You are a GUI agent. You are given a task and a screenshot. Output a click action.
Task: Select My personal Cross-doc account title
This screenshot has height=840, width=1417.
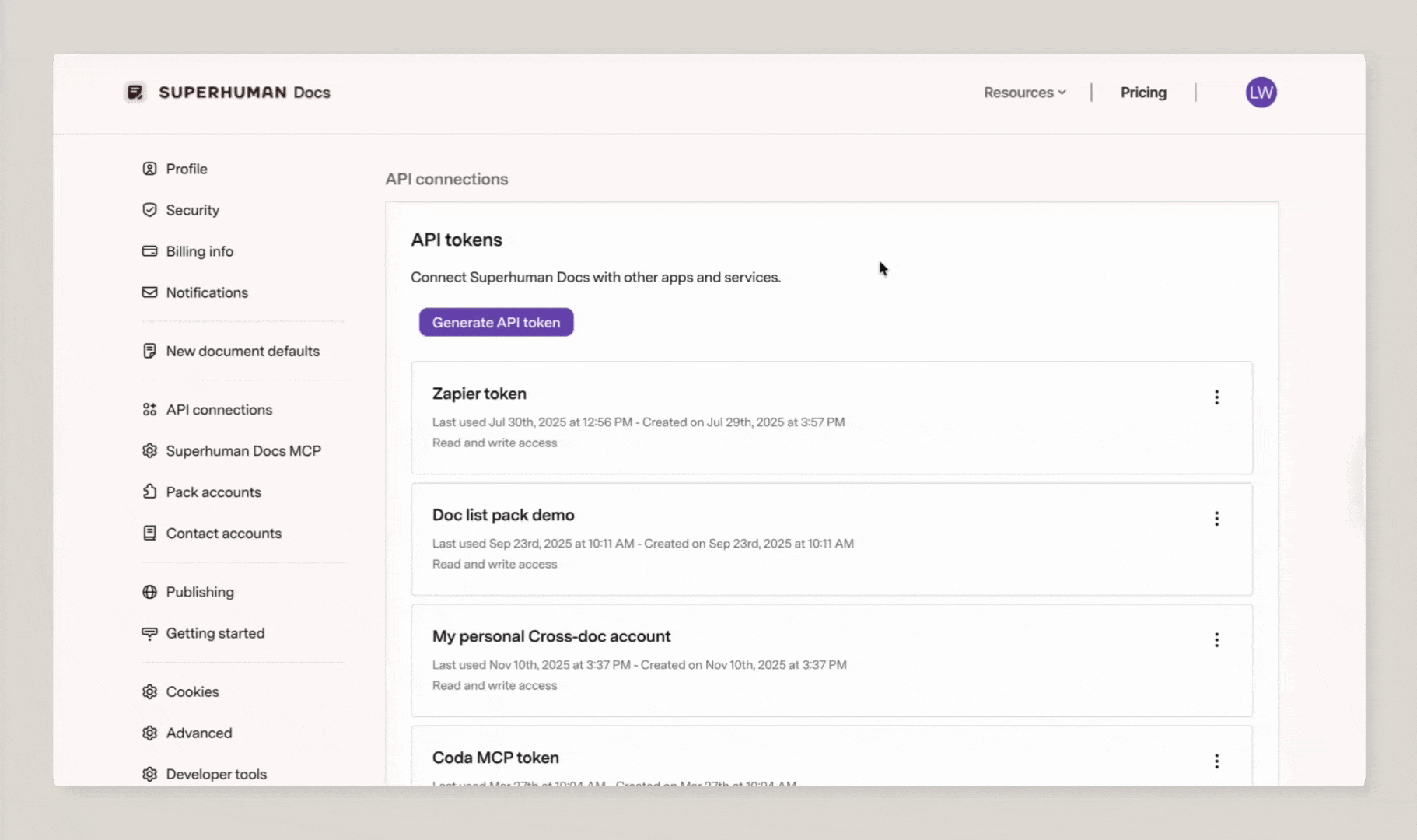tap(551, 636)
